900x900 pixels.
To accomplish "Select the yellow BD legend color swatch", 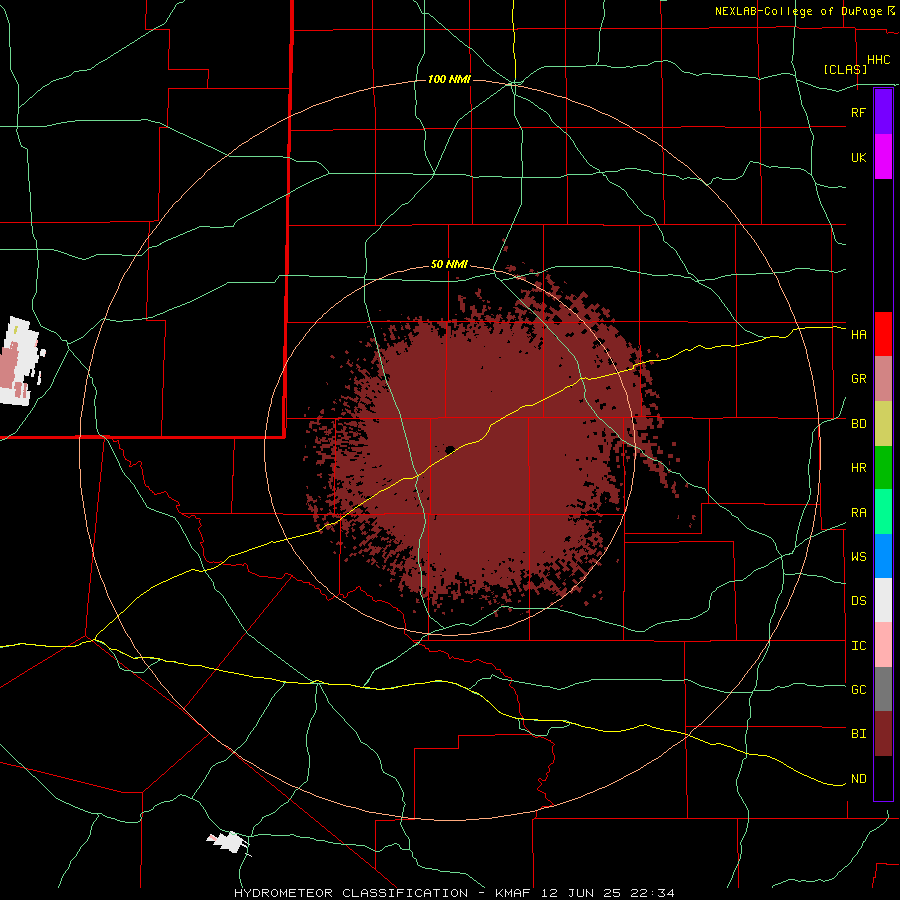I will click(883, 424).
